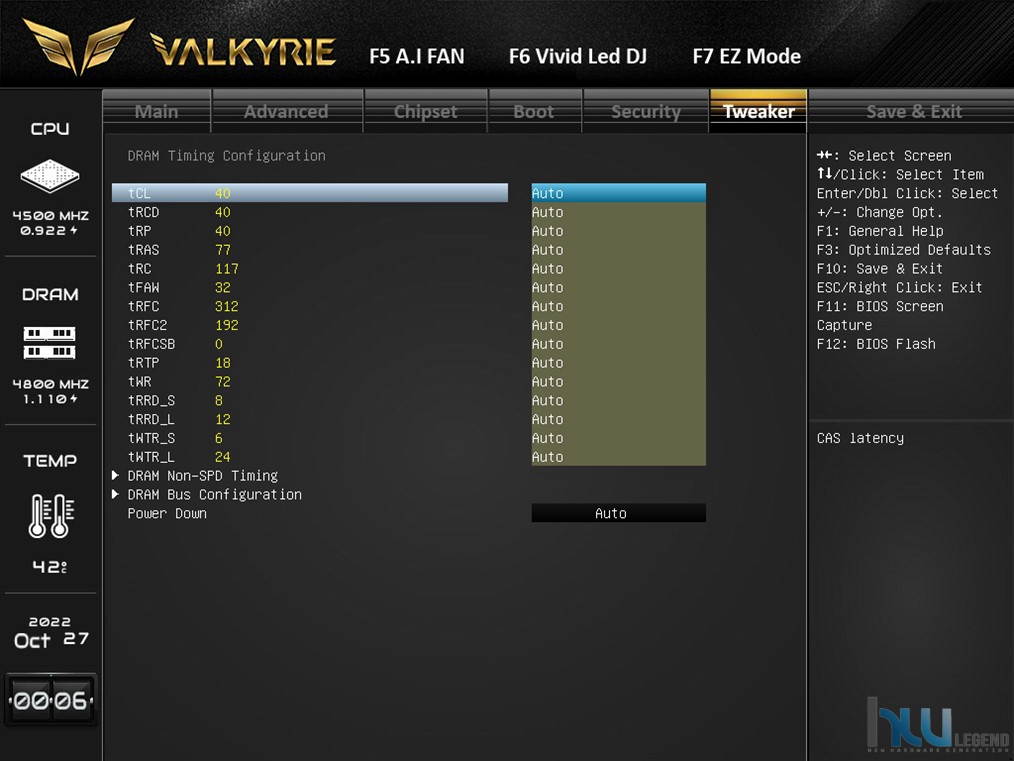Click the CPU 4500 MHZ frequency readout

(50, 216)
